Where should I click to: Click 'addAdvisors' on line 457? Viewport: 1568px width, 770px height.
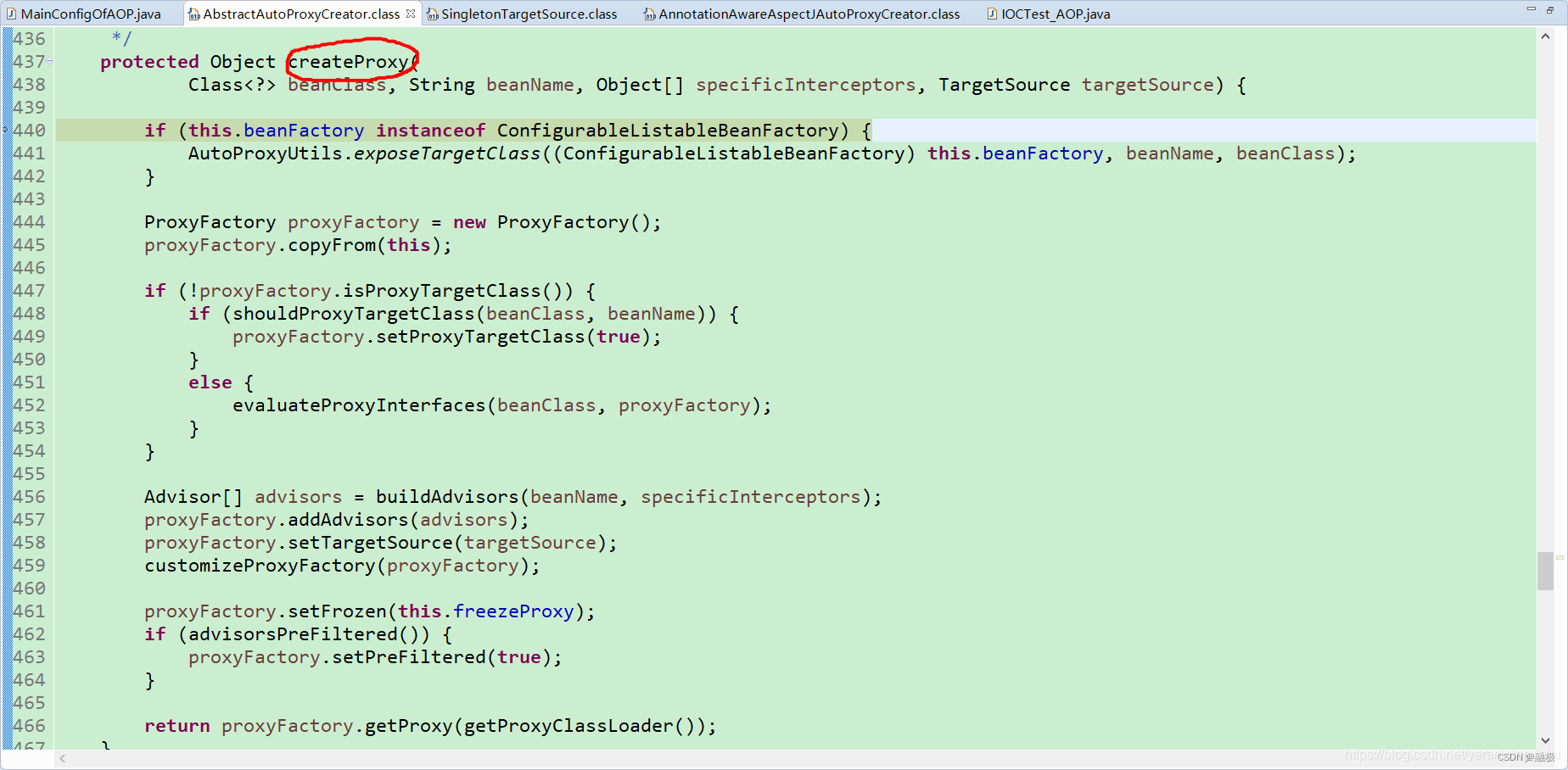coord(348,520)
